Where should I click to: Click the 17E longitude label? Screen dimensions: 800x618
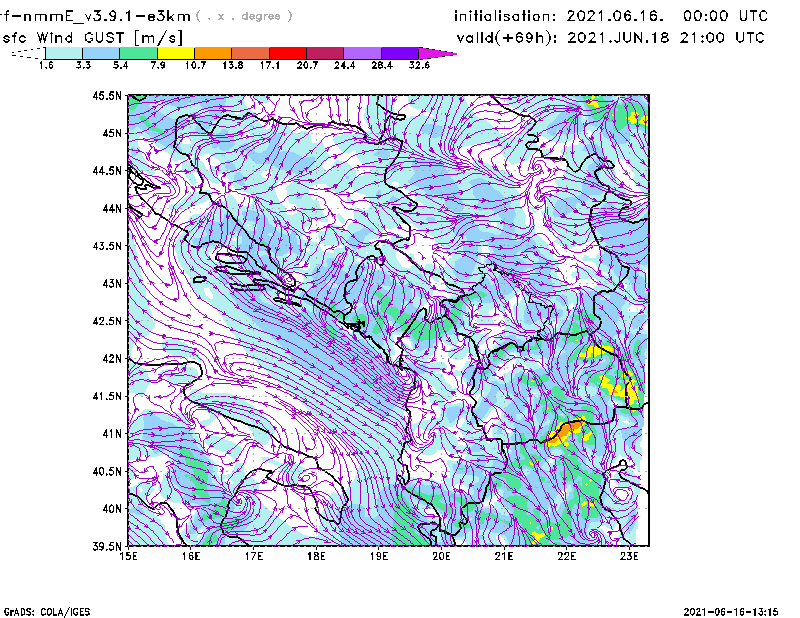pyautogui.click(x=254, y=556)
